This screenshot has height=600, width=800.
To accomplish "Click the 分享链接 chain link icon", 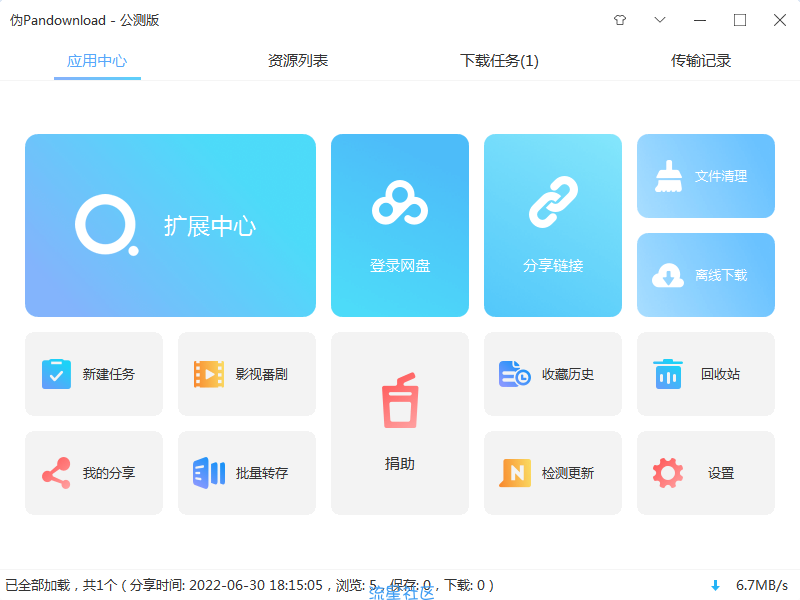I will tap(553, 202).
